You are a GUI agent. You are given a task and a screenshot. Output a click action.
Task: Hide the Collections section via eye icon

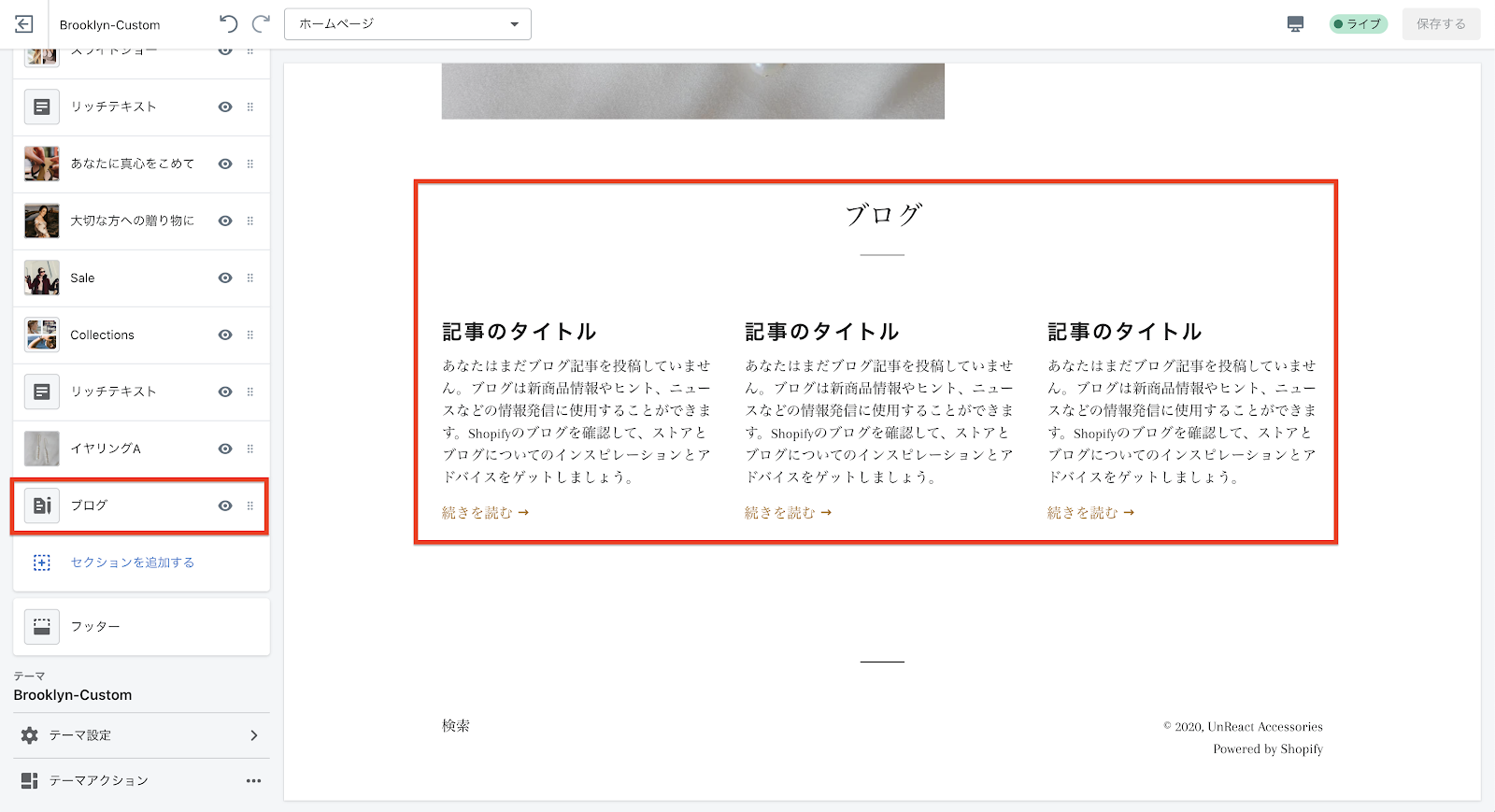point(225,335)
